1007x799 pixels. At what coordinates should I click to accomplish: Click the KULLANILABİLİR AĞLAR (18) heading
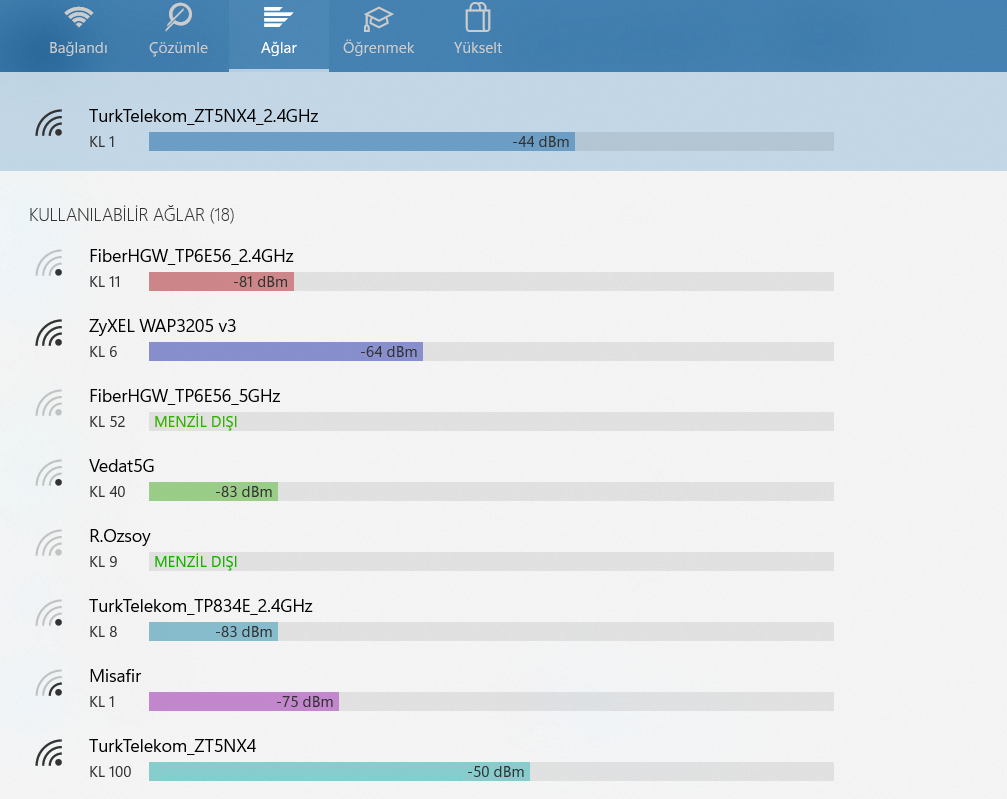pyautogui.click(x=132, y=215)
